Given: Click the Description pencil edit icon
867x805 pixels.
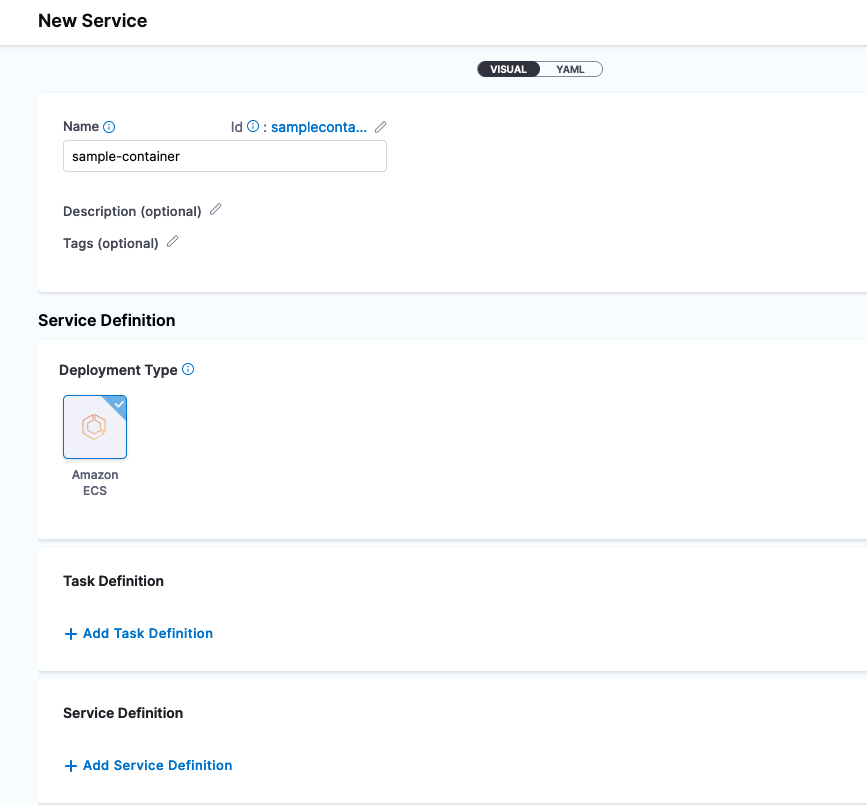Looking at the screenshot, I should click(x=216, y=210).
